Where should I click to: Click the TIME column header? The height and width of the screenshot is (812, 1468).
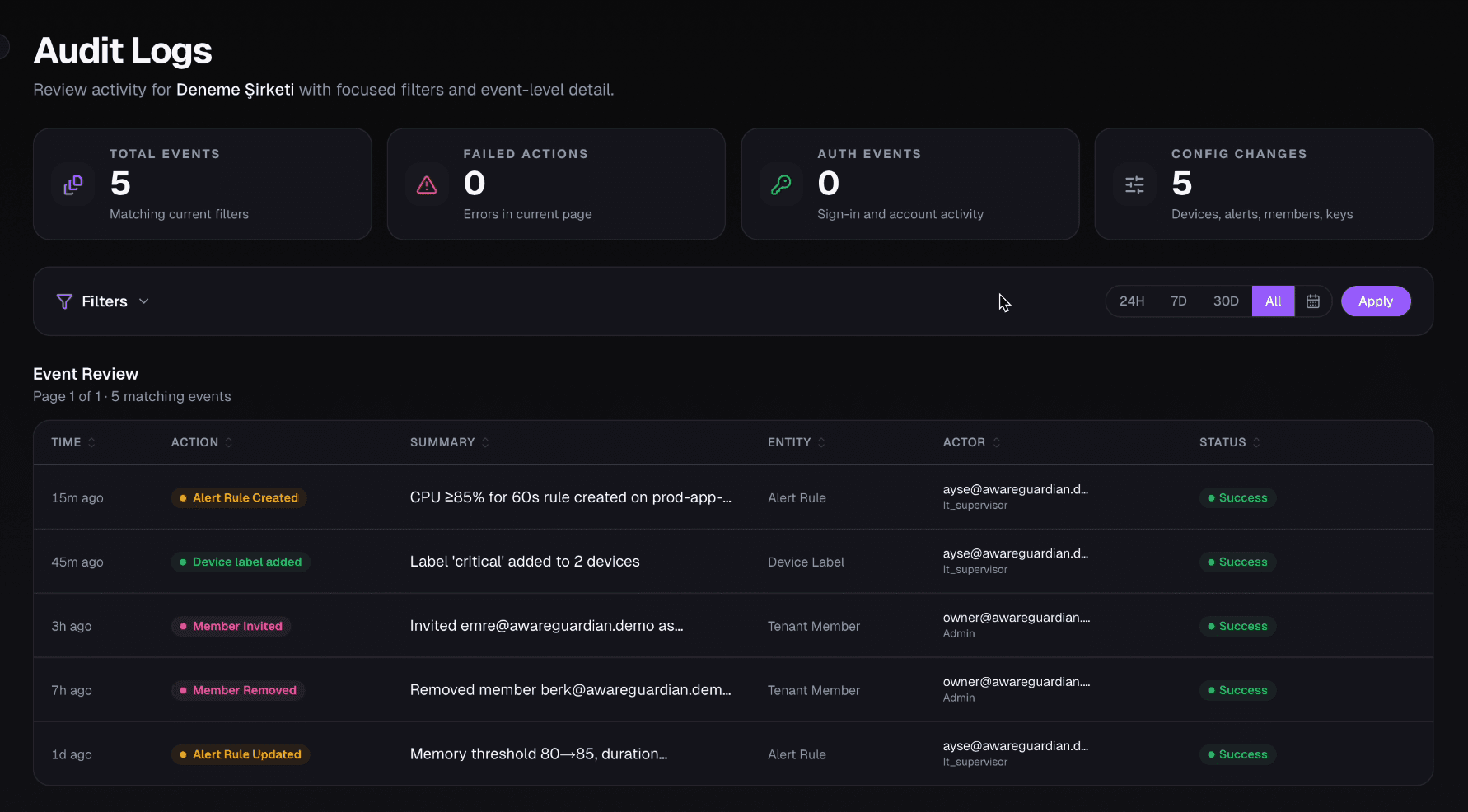coord(67,442)
